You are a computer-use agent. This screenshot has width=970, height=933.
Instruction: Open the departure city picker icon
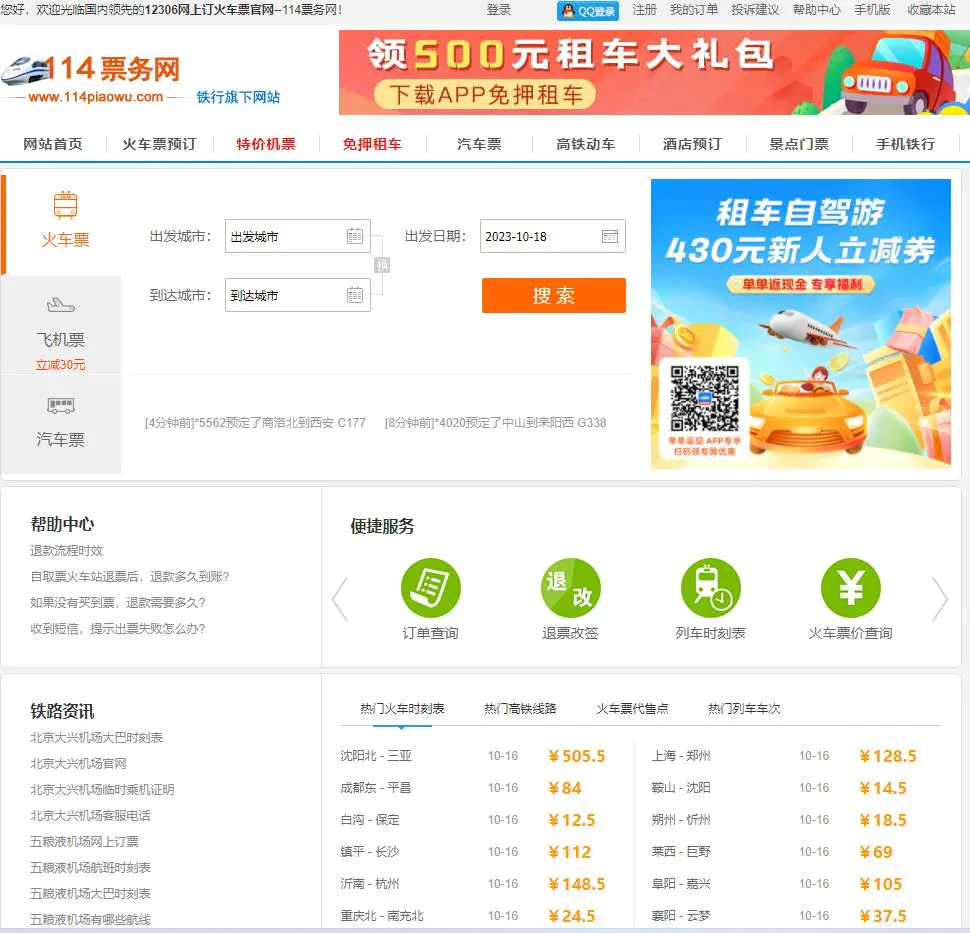355,236
